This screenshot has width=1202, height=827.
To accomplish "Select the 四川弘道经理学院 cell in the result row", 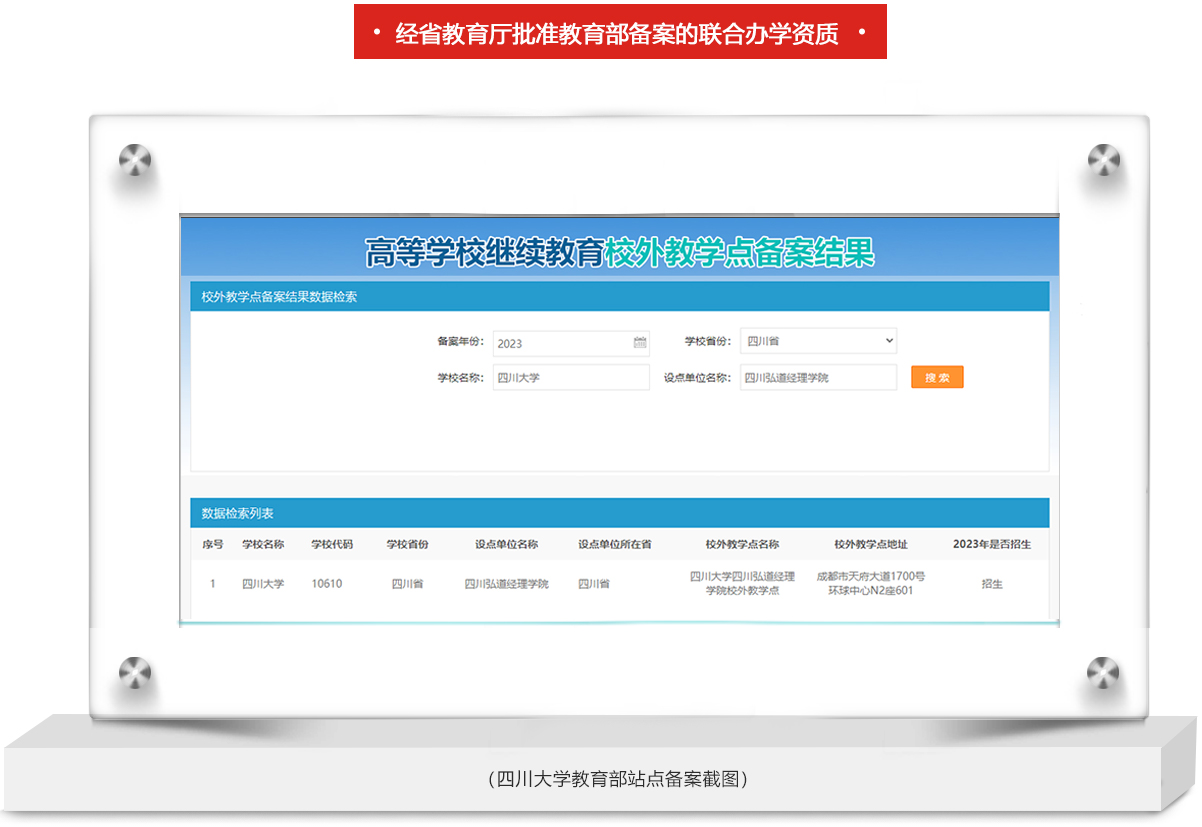I will 506,584.
